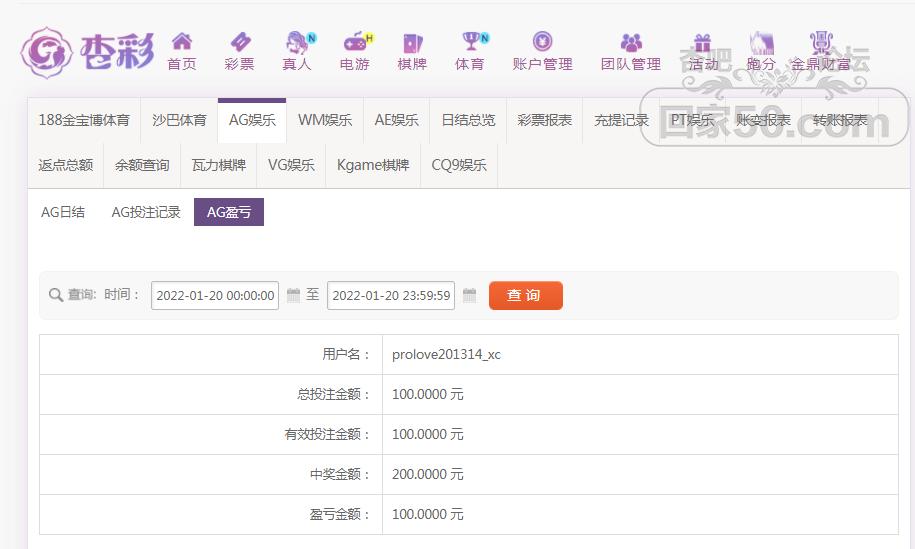Open 账变报表 tab
Image resolution: width=915 pixels, height=549 pixels.
tap(763, 120)
